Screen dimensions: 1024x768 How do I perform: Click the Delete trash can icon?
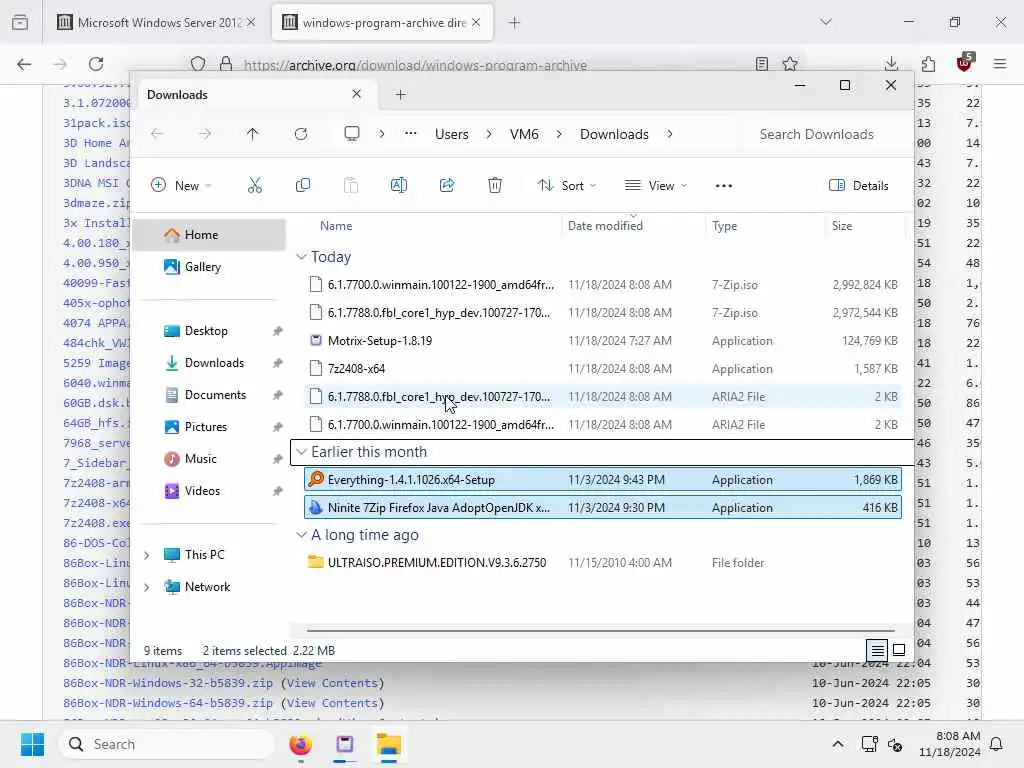pyautogui.click(x=495, y=185)
